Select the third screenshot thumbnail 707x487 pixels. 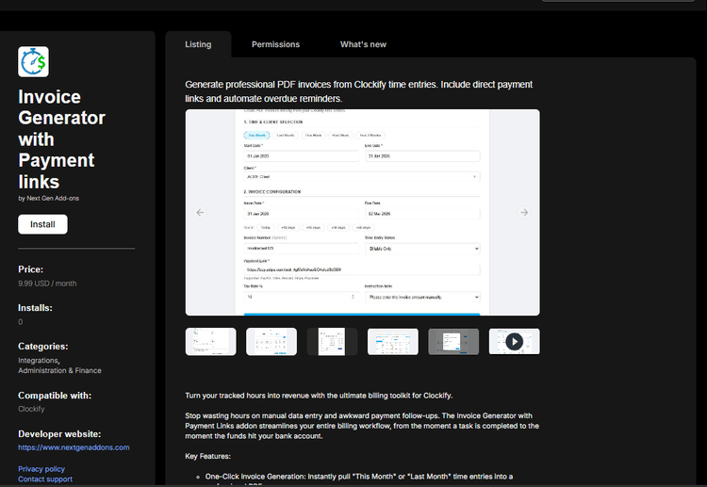tap(332, 341)
